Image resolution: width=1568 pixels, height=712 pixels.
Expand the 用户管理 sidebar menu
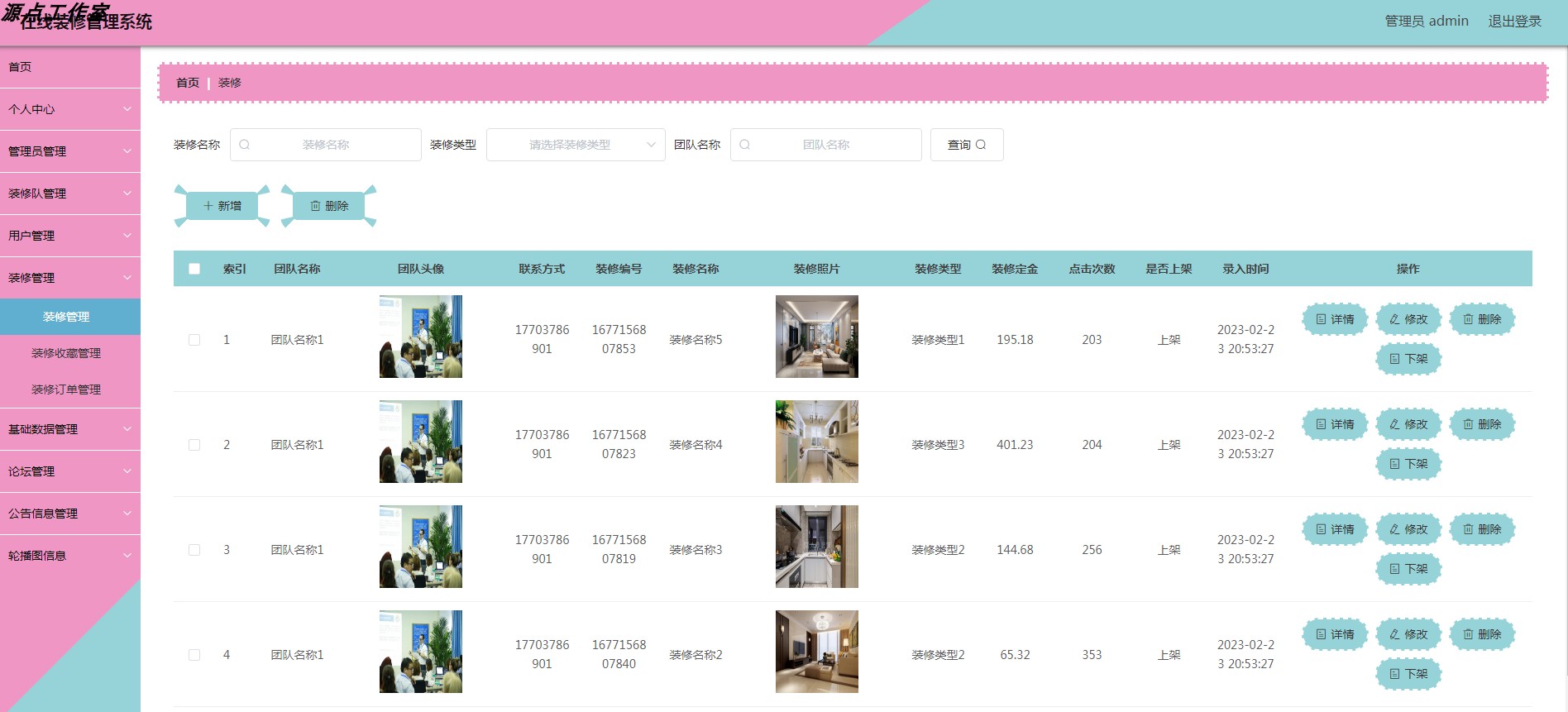pos(70,236)
